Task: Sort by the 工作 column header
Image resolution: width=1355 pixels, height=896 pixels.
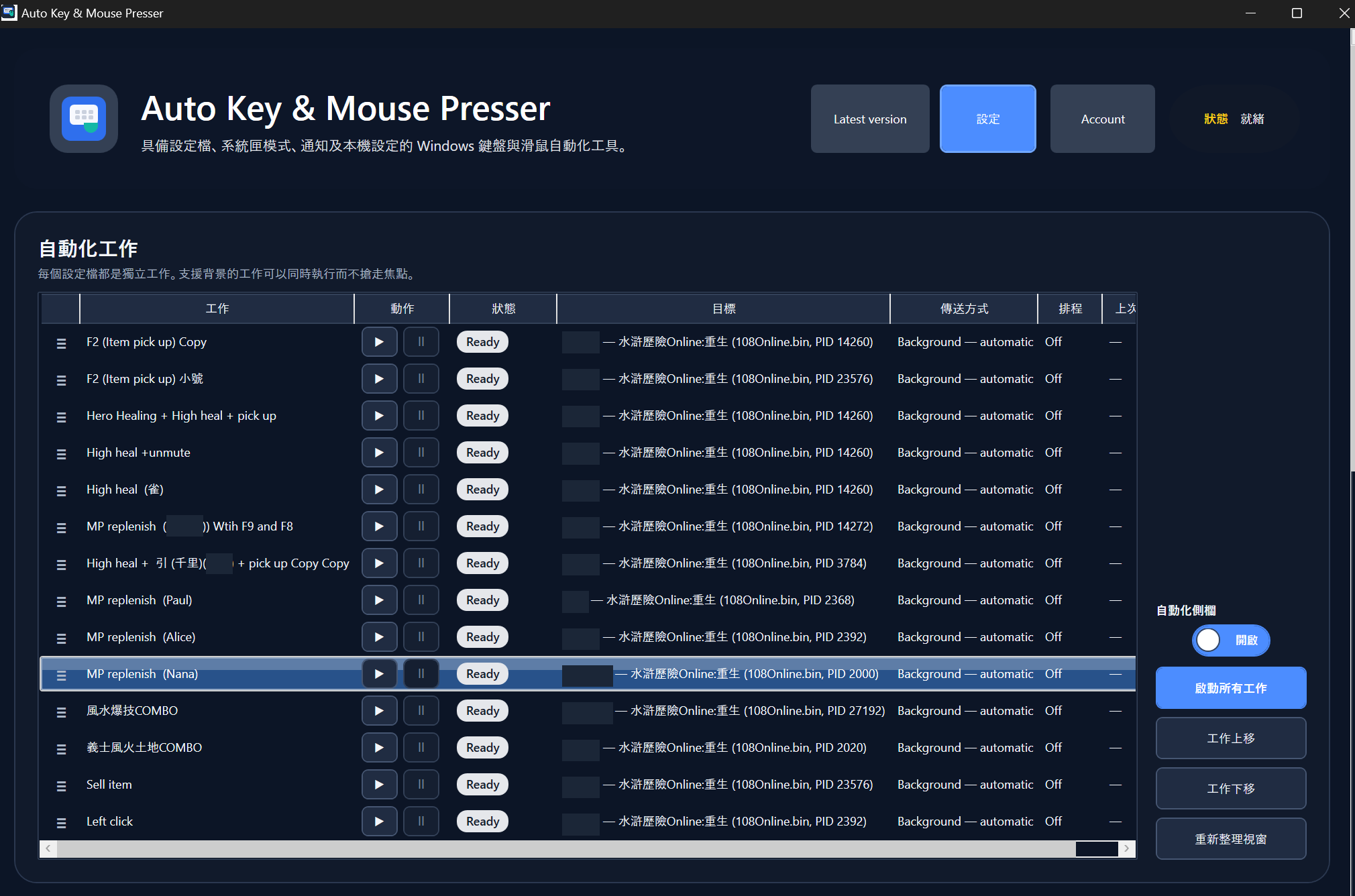Action: pos(217,309)
